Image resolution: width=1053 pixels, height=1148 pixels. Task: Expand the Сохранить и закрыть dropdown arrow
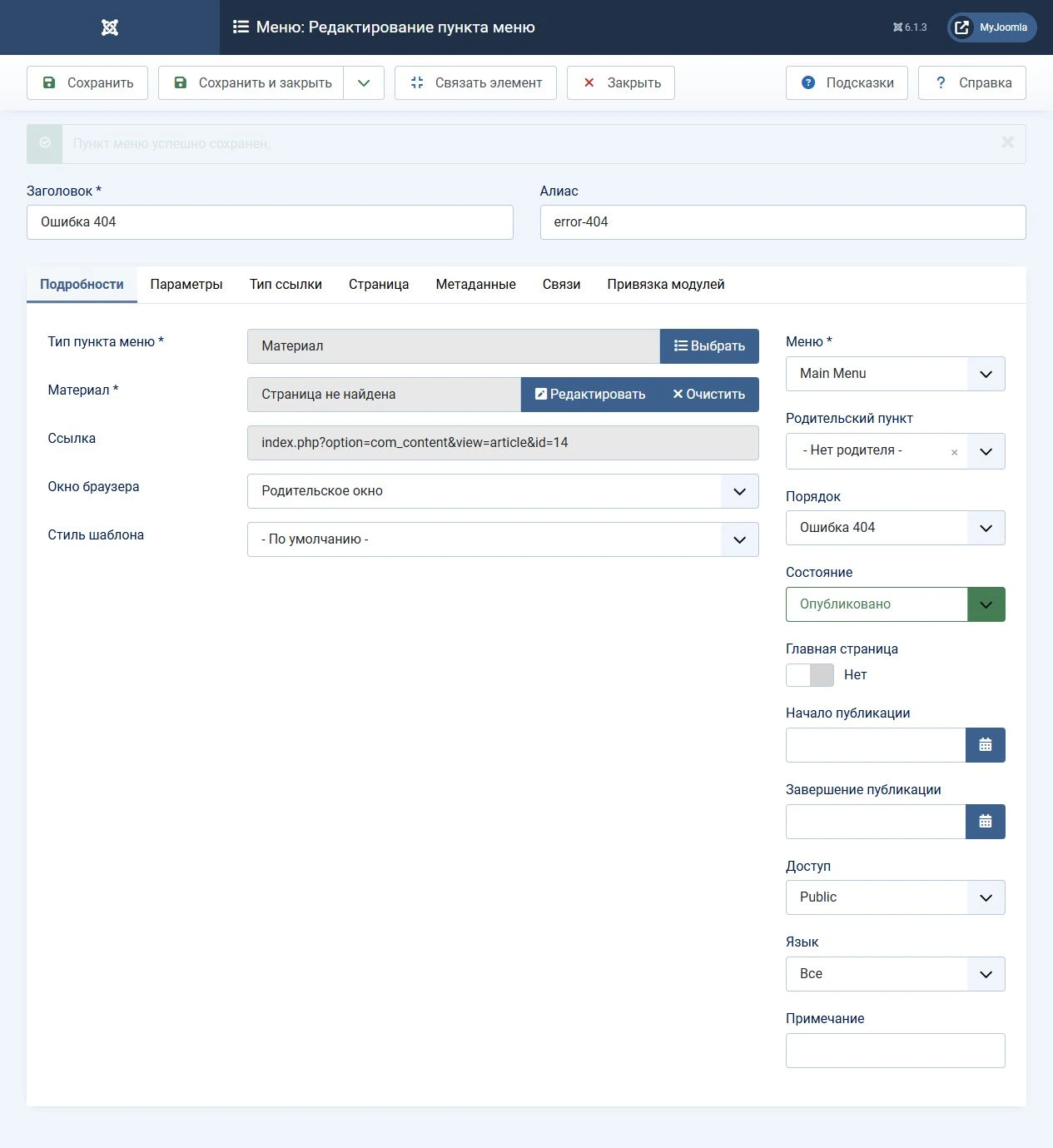tap(364, 82)
